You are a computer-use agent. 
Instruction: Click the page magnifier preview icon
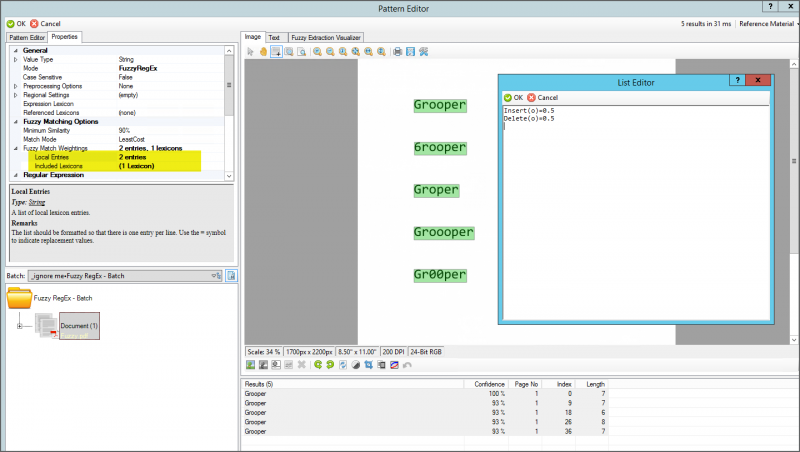(302, 52)
